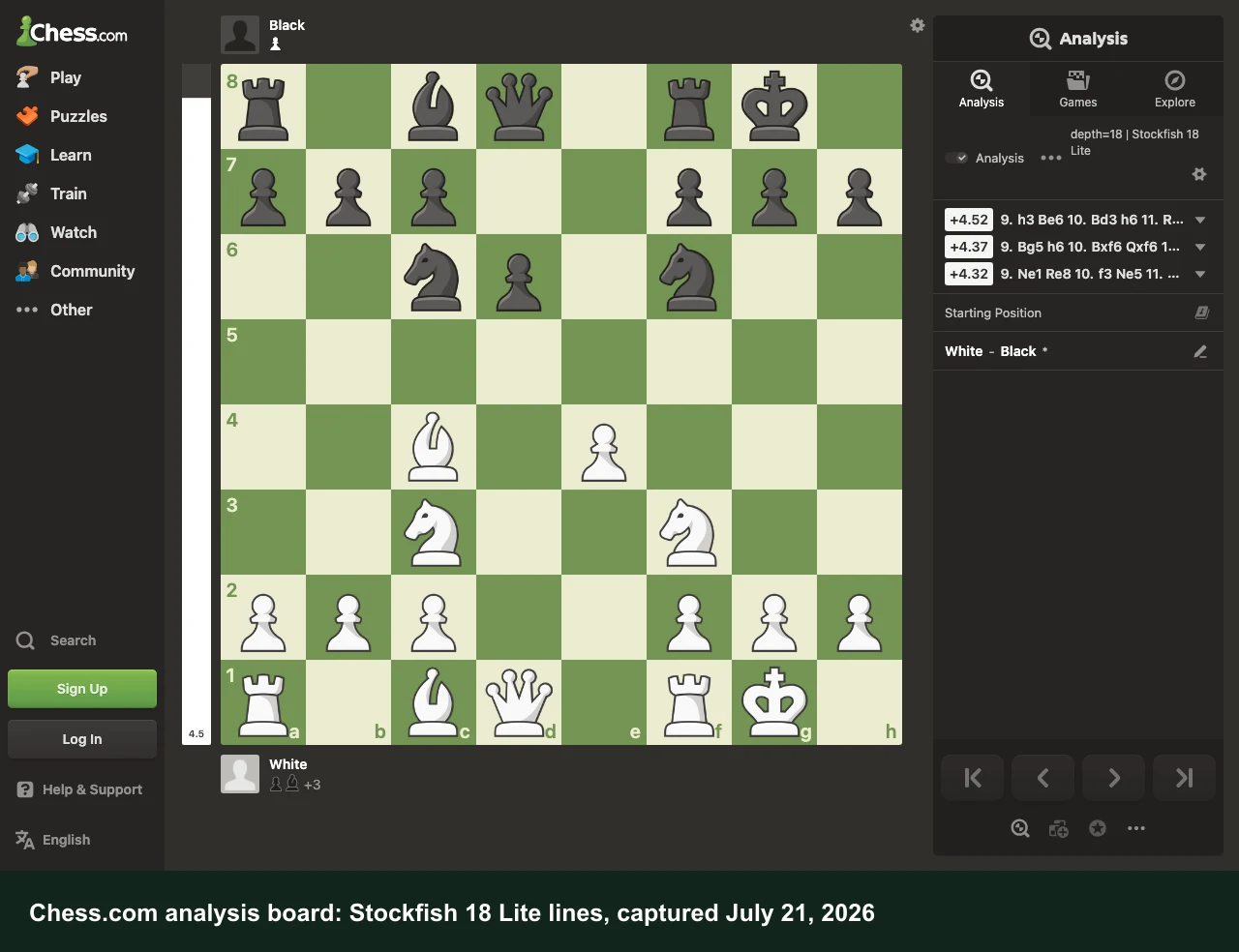
Task: Select engine move 9. Bg5 line
Action: (1090, 247)
